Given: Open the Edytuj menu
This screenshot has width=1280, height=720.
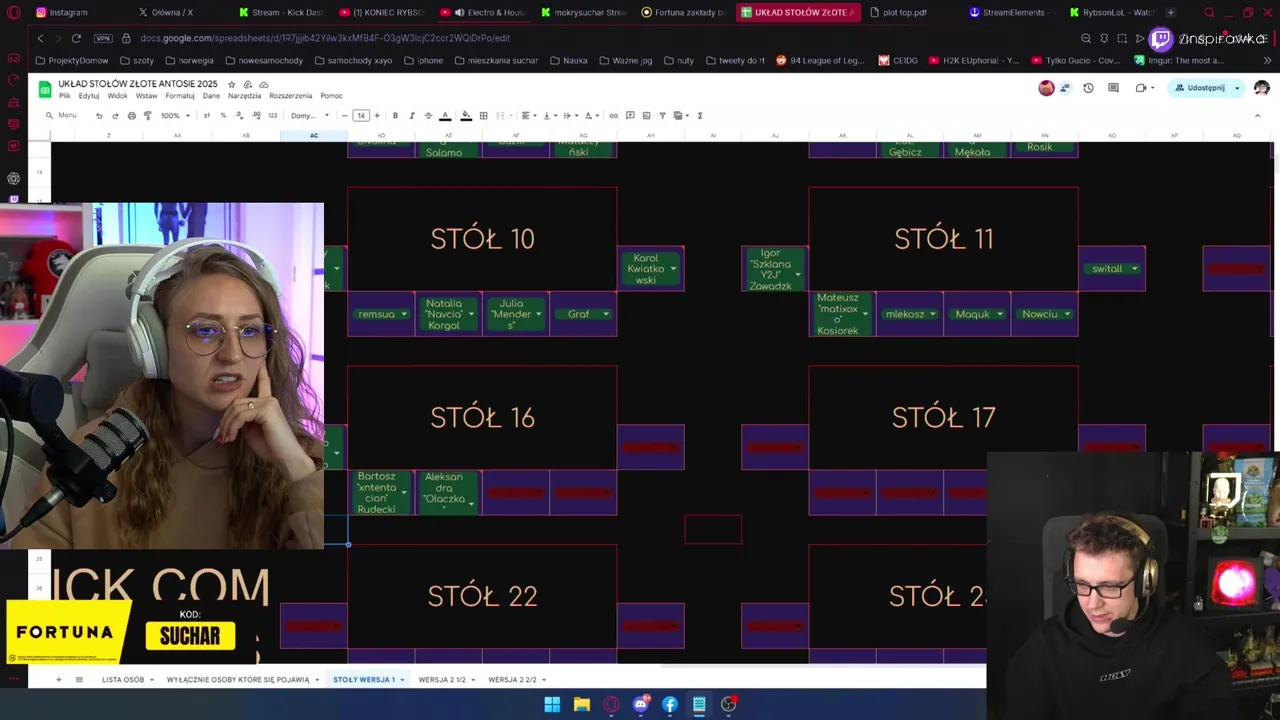Looking at the screenshot, I should (x=88, y=96).
